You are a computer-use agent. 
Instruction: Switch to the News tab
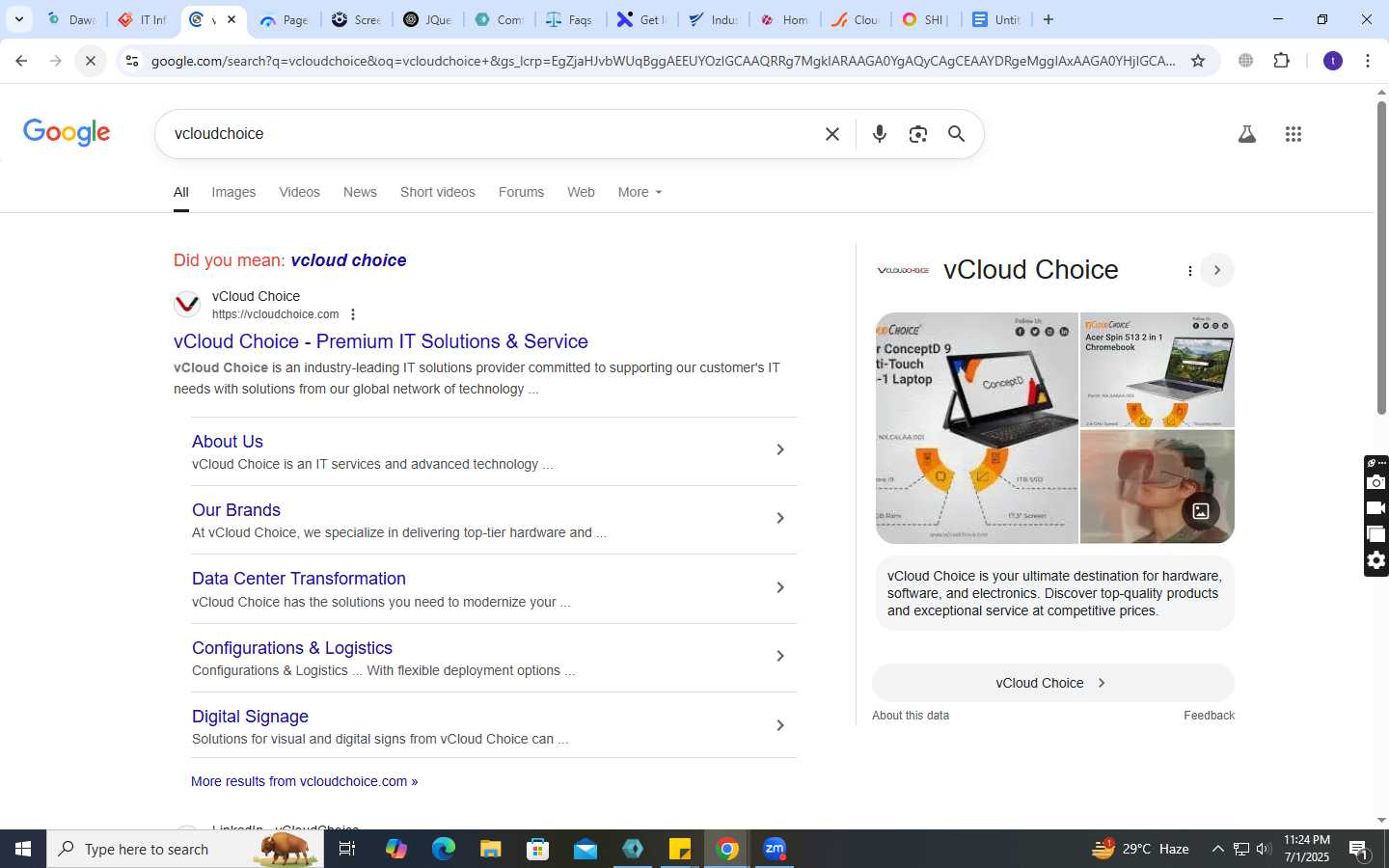tap(360, 192)
